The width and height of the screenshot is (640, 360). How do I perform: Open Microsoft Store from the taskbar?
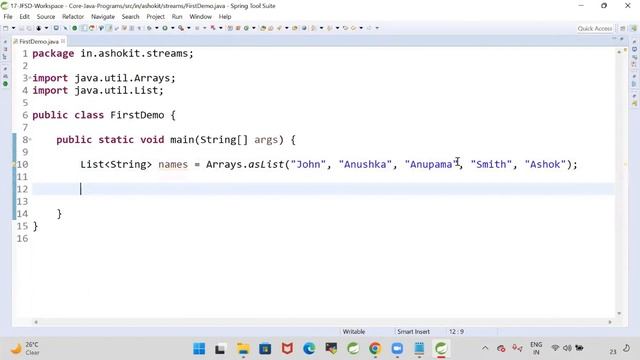(265, 349)
